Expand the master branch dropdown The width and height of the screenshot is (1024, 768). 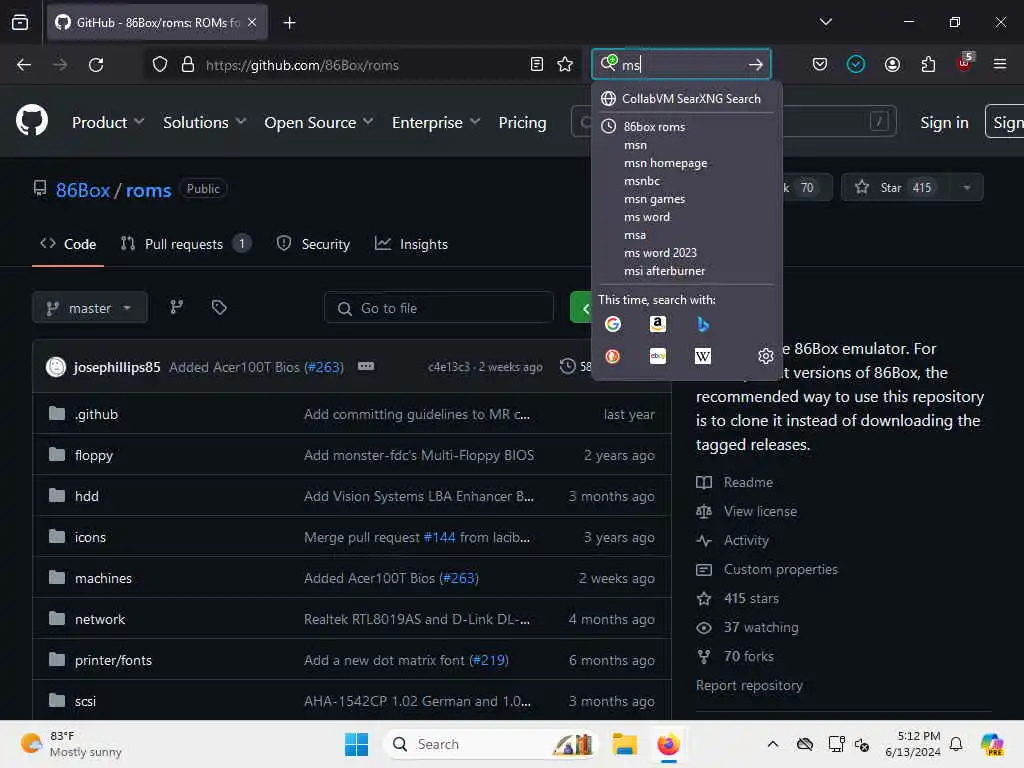pos(90,308)
